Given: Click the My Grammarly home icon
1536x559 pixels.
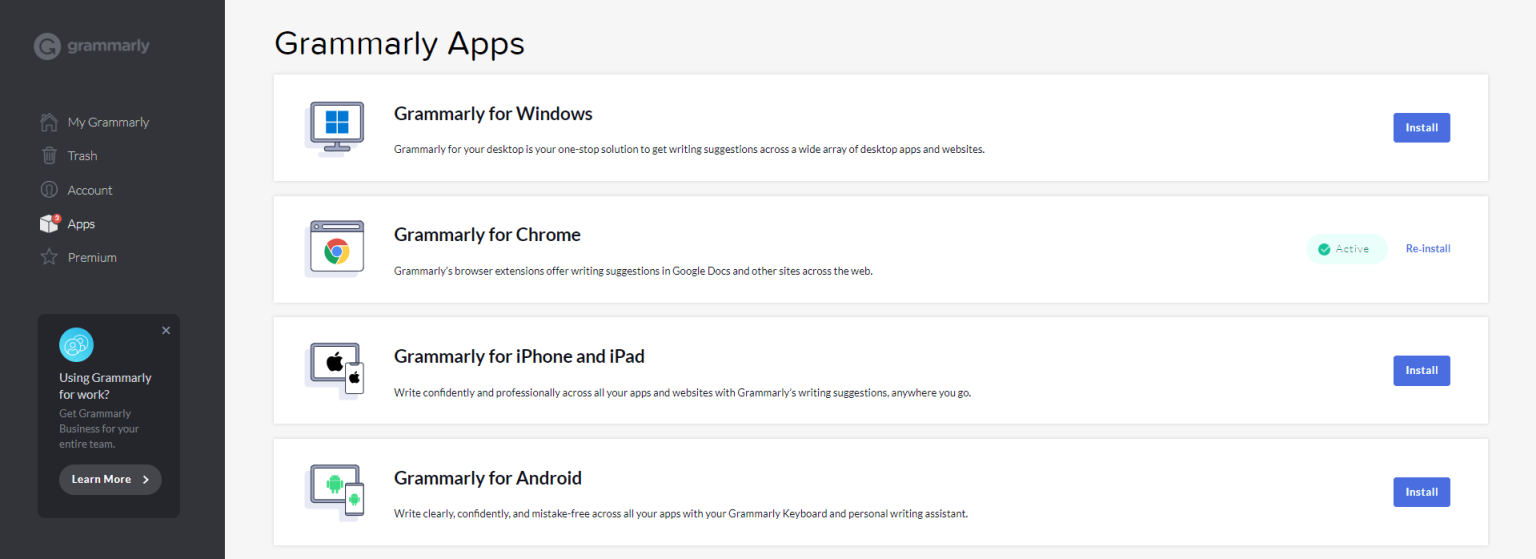Looking at the screenshot, I should click(x=49, y=122).
